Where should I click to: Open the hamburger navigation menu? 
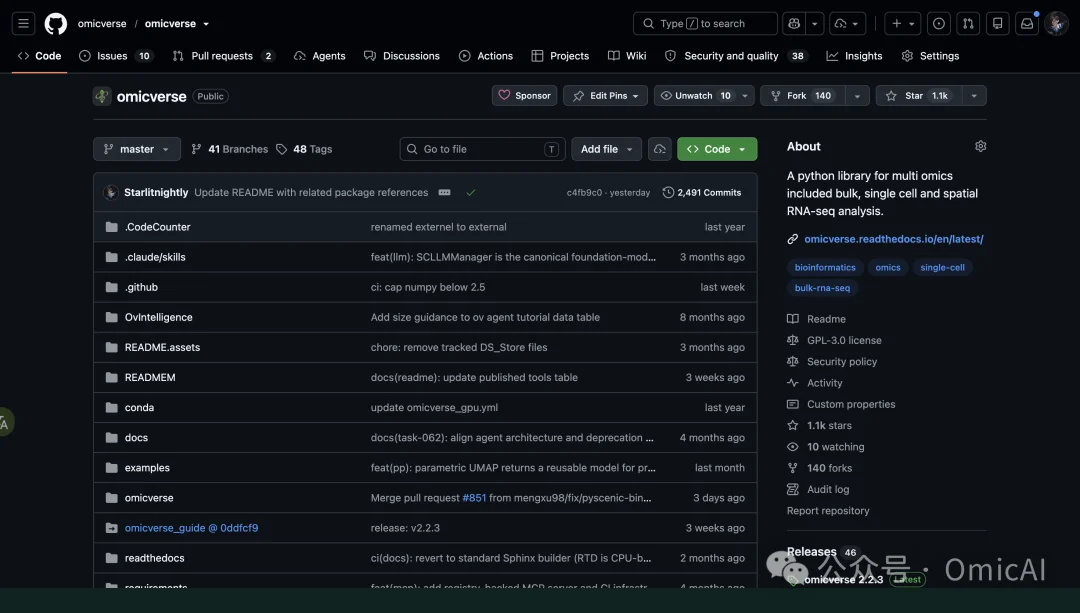click(x=23, y=23)
